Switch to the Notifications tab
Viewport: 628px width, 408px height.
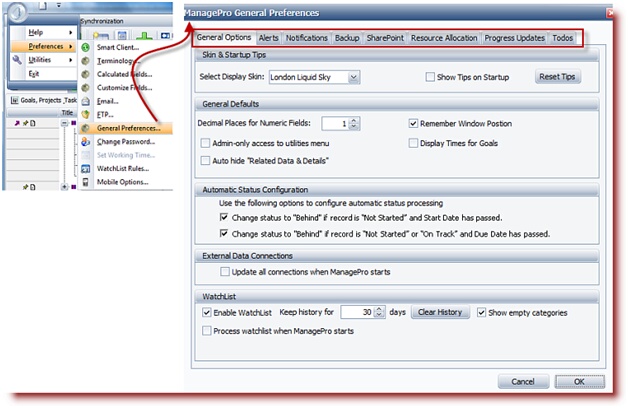click(x=307, y=38)
